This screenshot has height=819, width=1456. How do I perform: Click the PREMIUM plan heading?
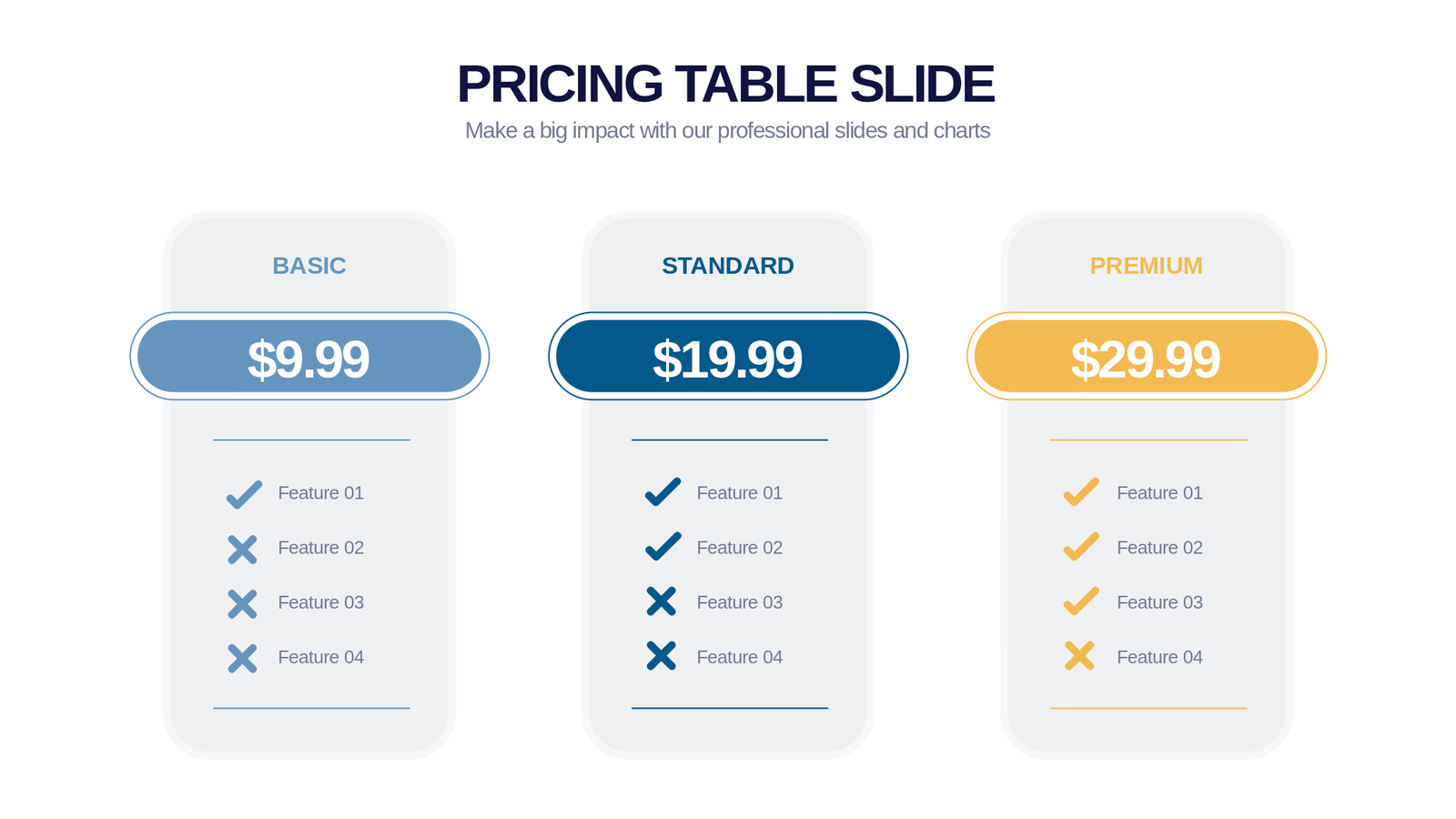coord(1146,266)
